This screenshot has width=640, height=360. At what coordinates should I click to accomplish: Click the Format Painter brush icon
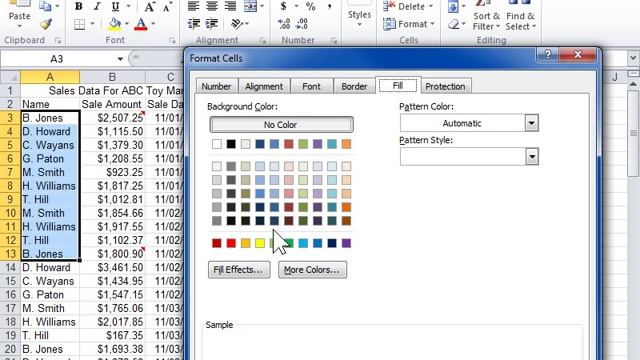(46, 24)
